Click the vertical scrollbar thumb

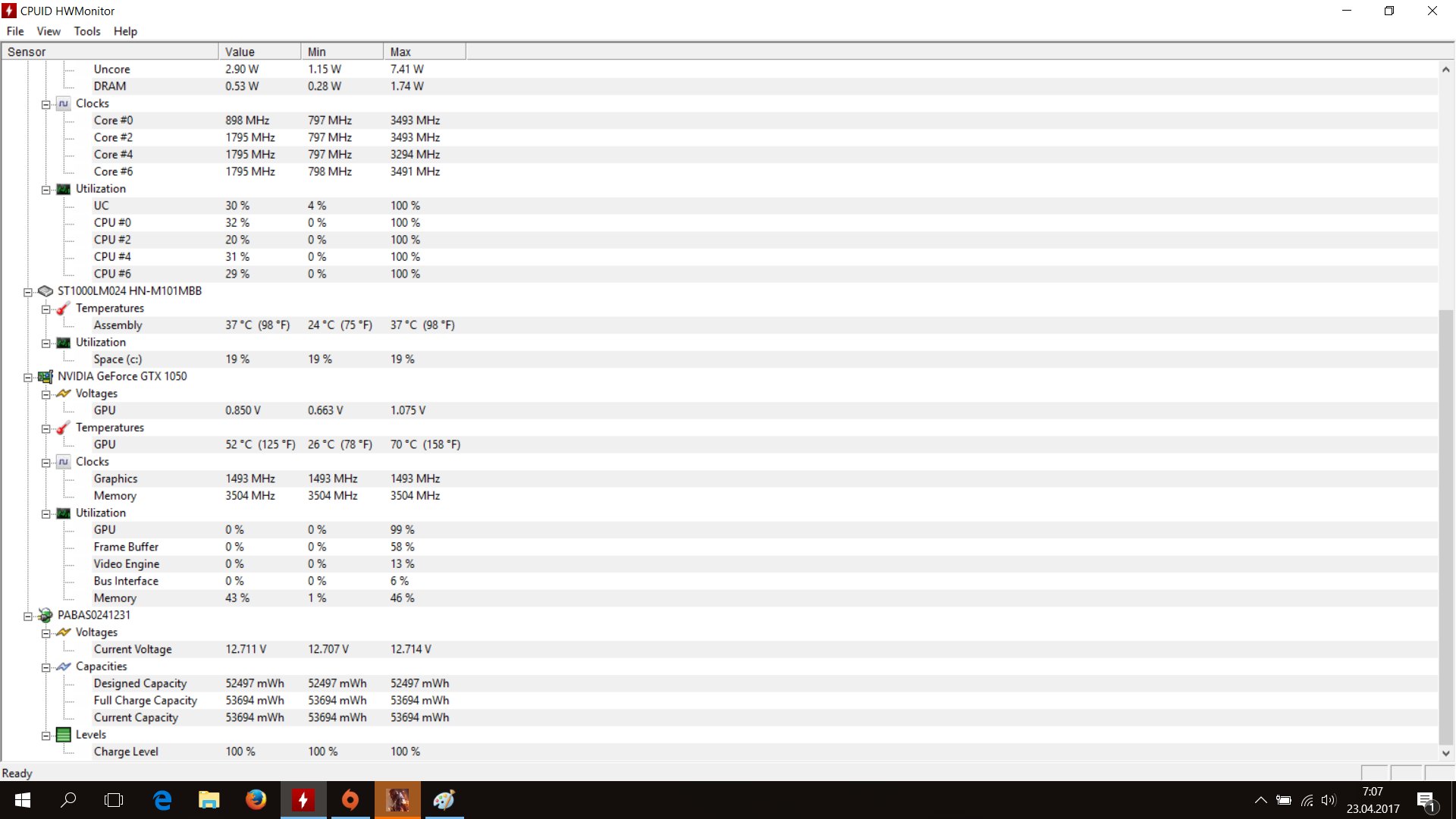tap(1446, 527)
